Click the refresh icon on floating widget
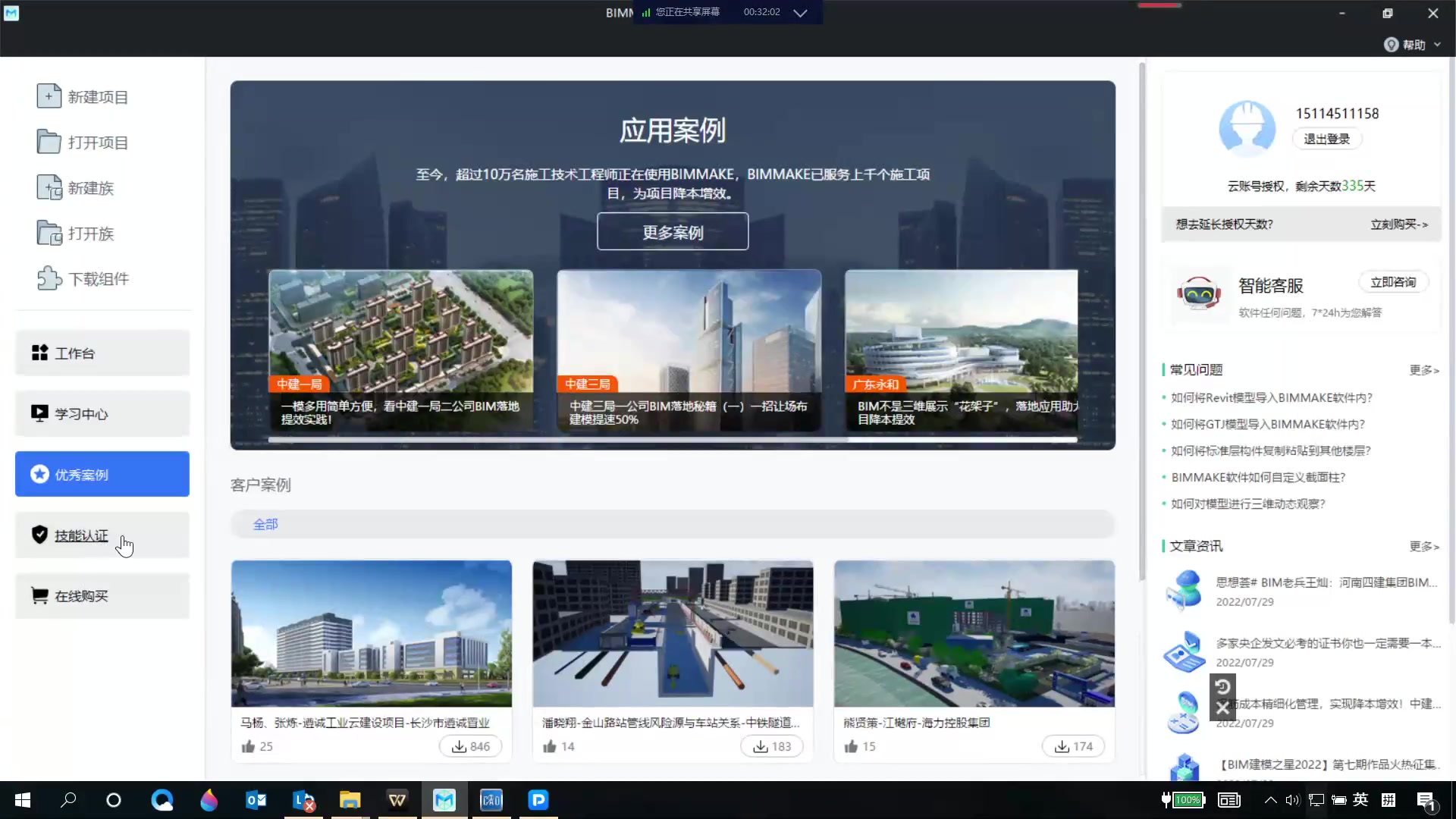The image size is (1456, 819). click(x=1222, y=687)
